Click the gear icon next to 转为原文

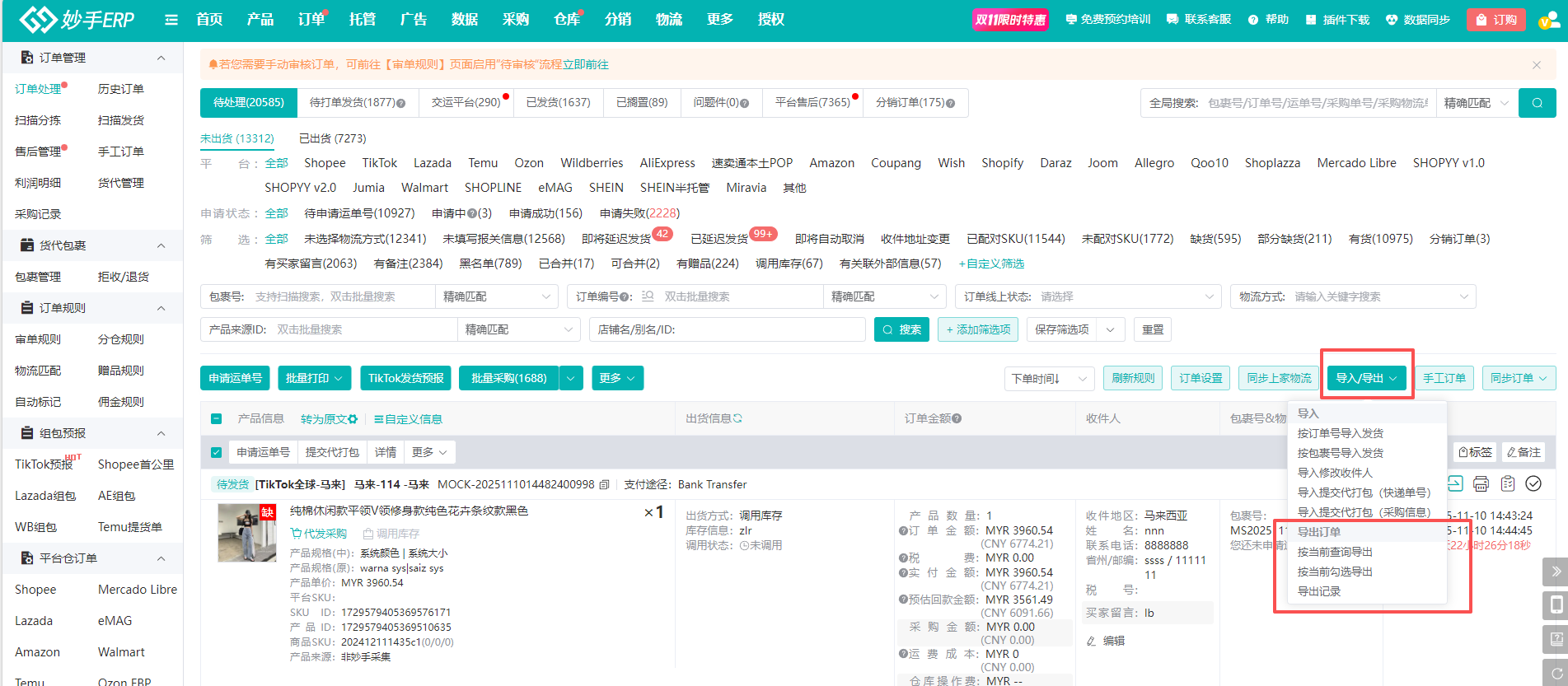coord(353,418)
